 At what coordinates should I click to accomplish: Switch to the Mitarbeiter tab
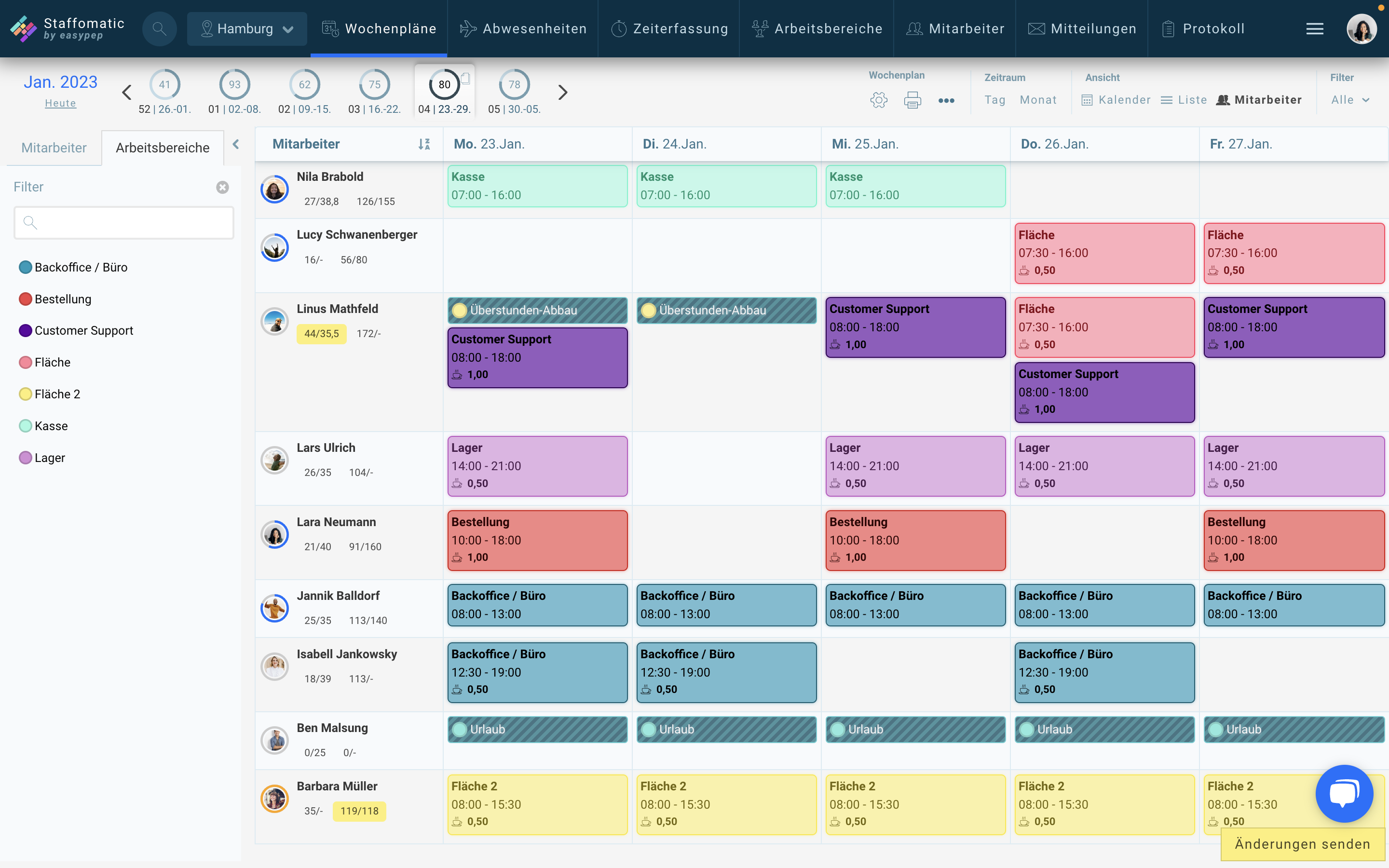[x=54, y=147]
